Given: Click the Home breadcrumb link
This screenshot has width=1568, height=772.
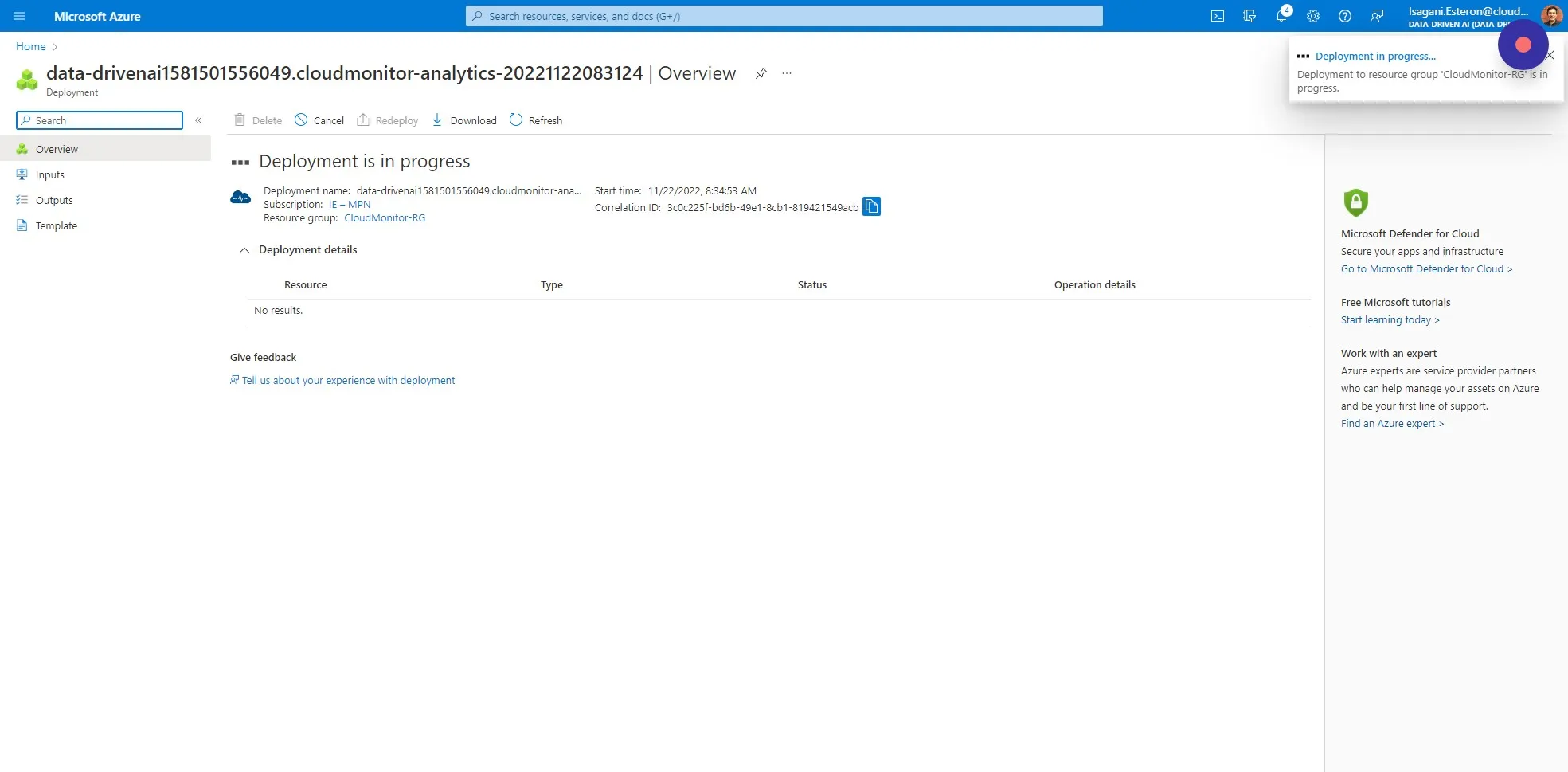Looking at the screenshot, I should [x=31, y=46].
